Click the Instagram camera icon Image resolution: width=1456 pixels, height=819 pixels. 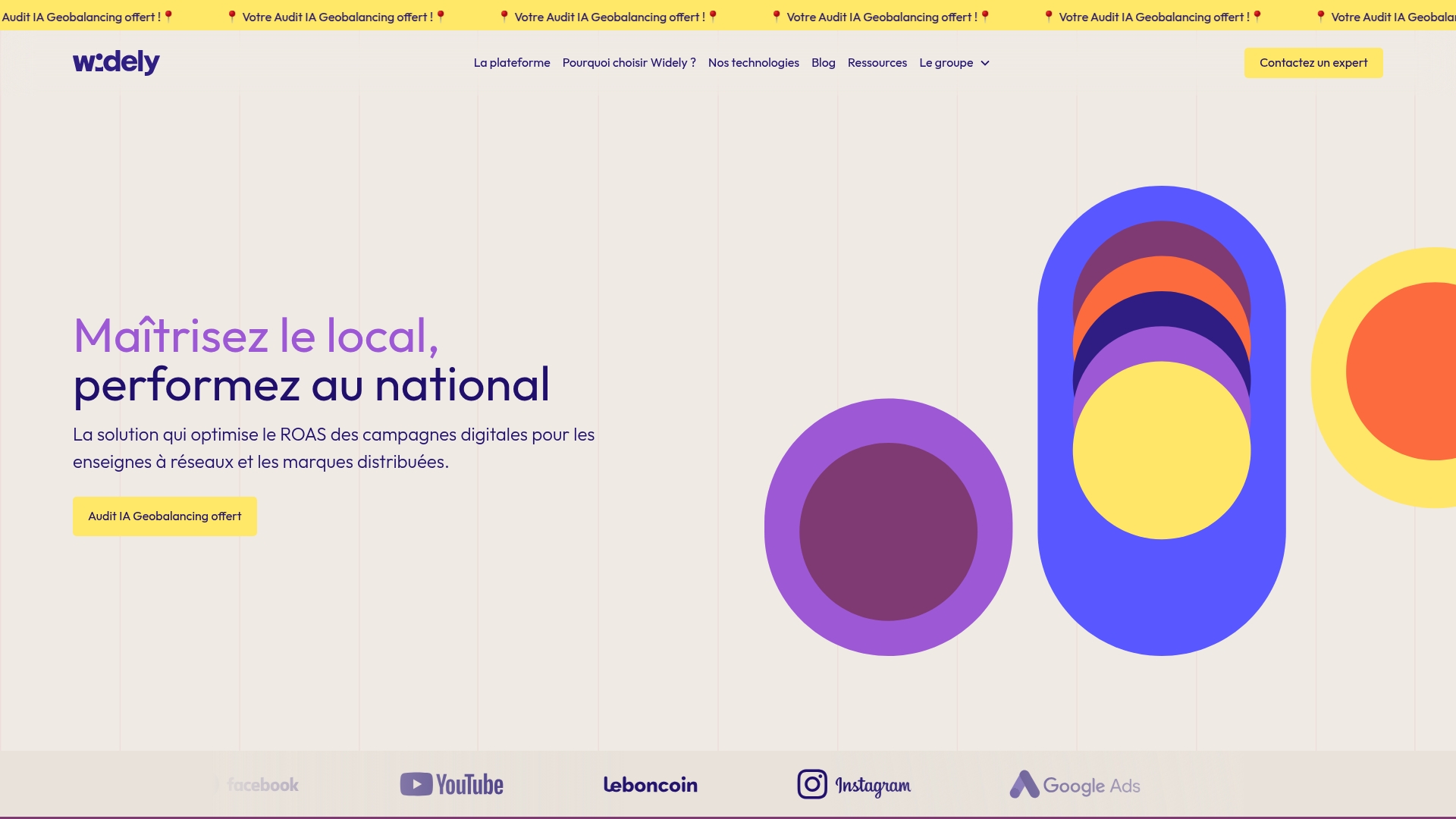click(811, 785)
